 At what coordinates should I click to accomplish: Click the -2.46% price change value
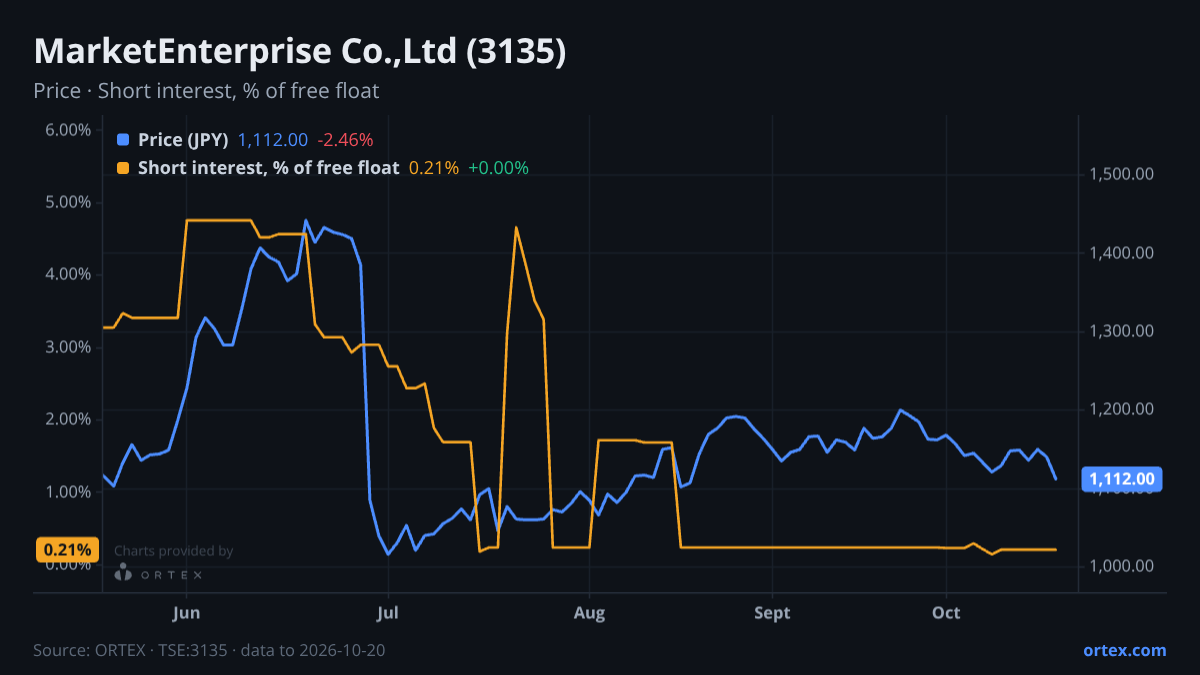pyautogui.click(x=345, y=140)
